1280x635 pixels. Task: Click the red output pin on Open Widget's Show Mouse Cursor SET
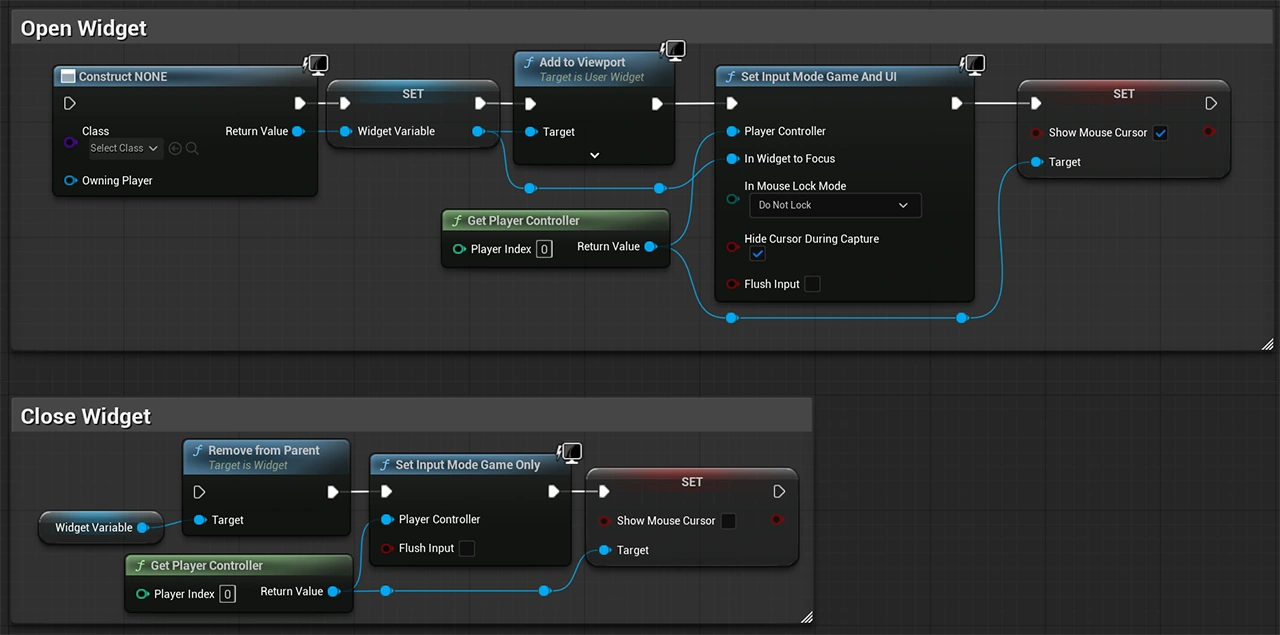1209,131
